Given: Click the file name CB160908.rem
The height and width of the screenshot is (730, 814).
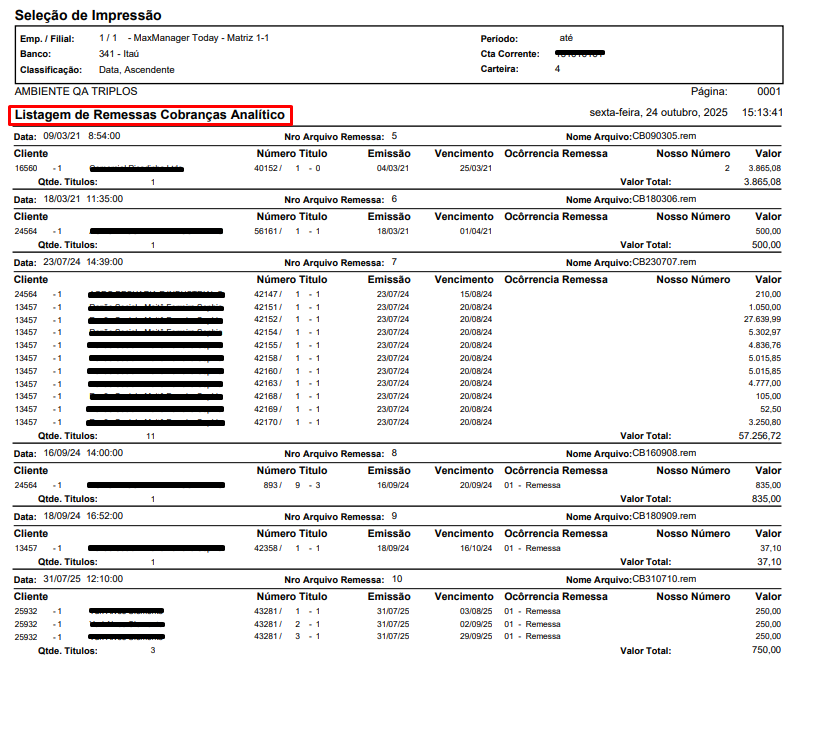Looking at the screenshot, I should pyautogui.click(x=664, y=453).
